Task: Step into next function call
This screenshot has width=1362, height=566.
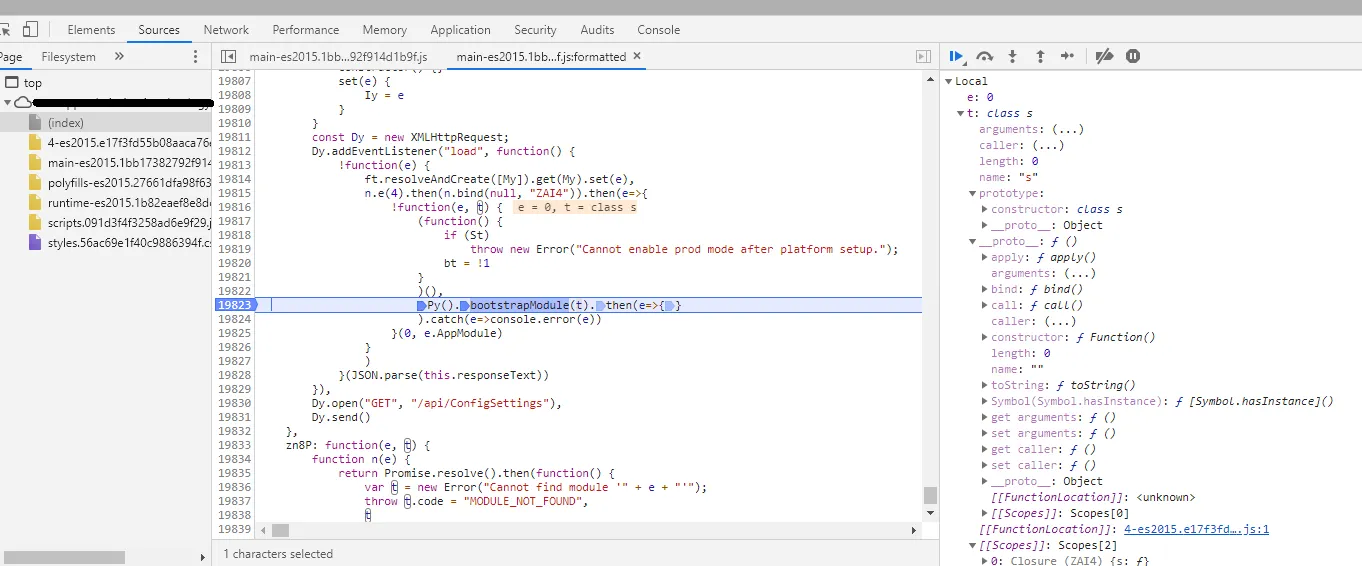Action: [x=1012, y=57]
